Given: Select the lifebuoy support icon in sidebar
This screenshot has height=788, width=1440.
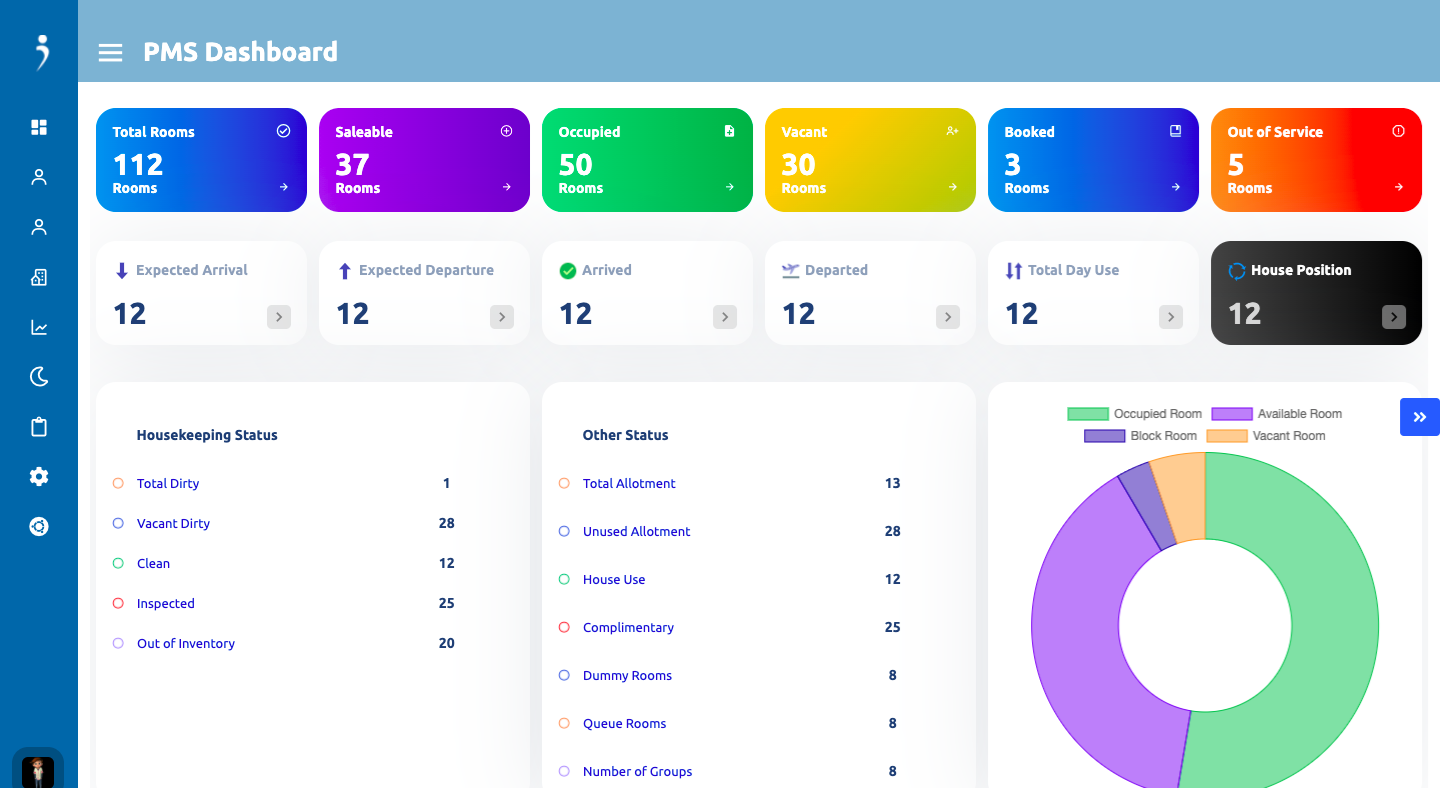Looking at the screenshot, I should [39, 527].
